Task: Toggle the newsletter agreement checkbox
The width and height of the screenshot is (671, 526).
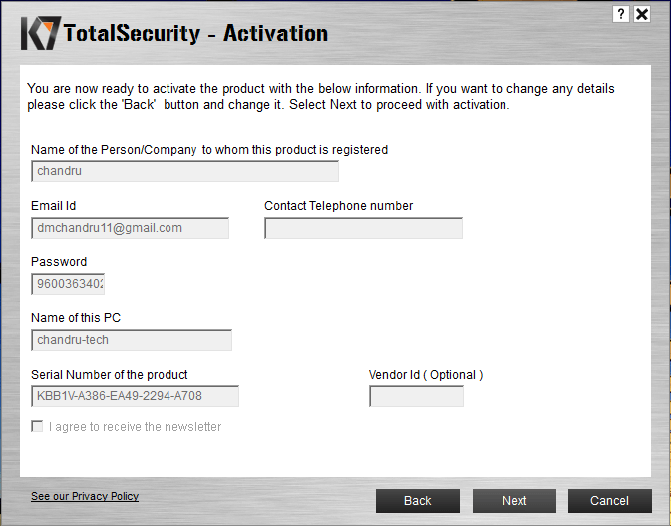Action: [x=37, y=426]
